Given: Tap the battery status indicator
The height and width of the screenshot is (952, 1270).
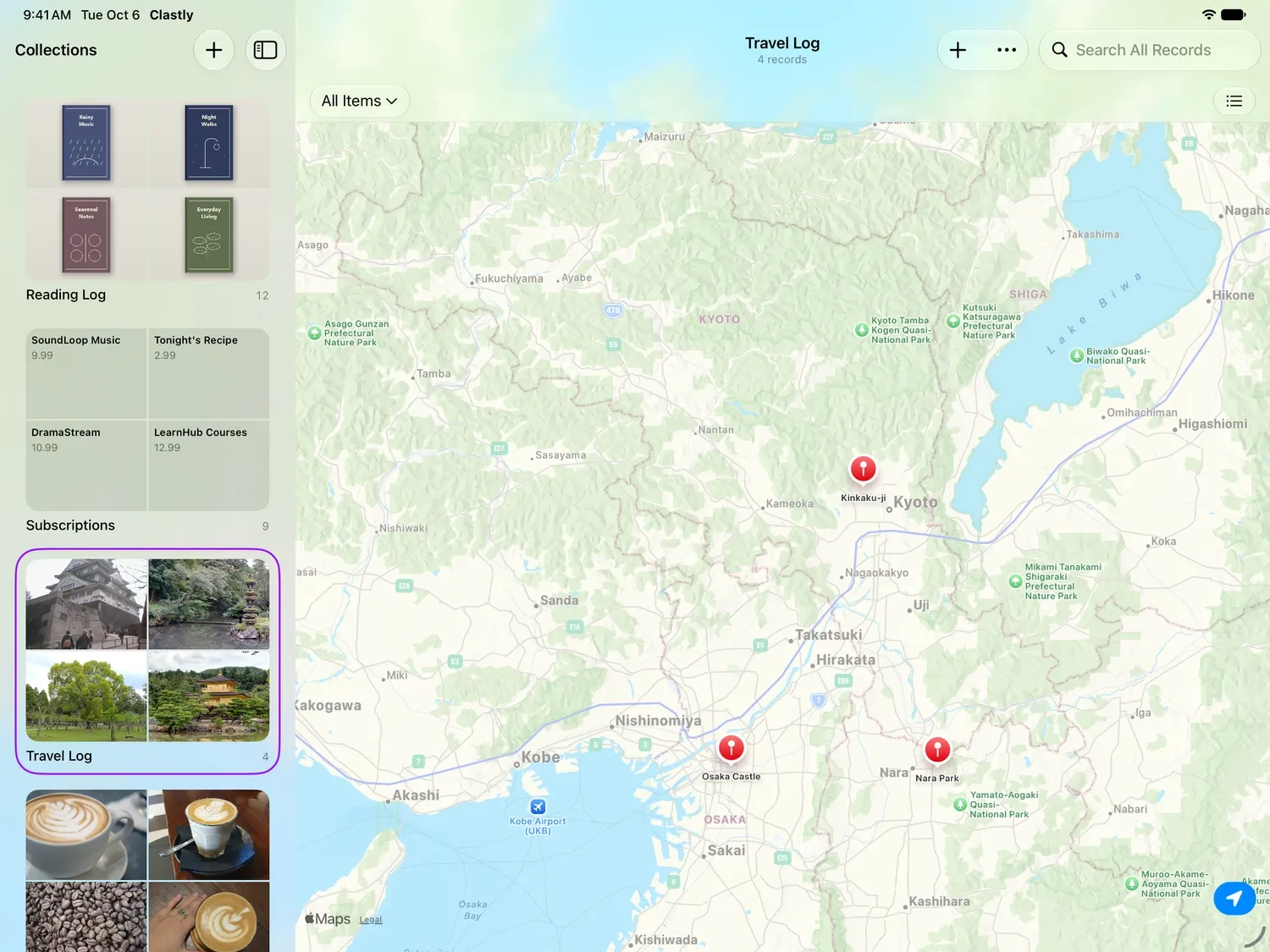Looking at the screenshot, I should [x=1234, y=14].
